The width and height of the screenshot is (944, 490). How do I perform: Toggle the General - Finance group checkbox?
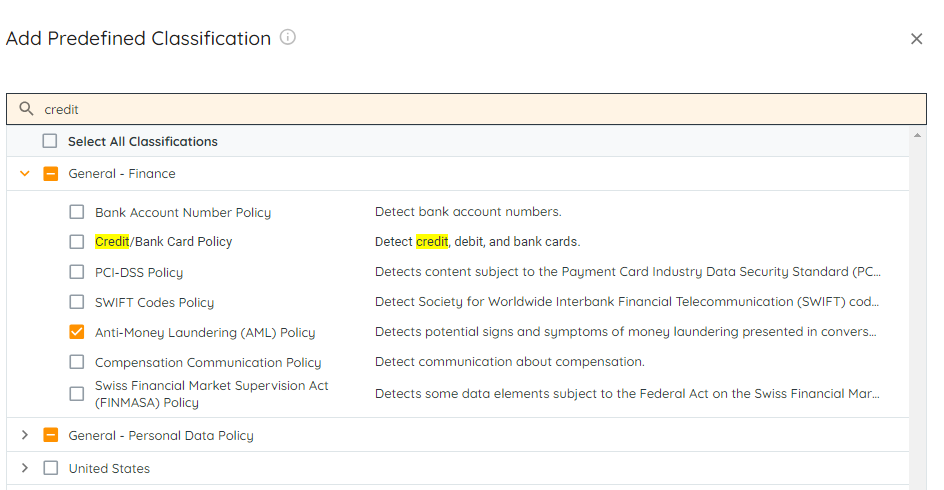[x=50, y=173]
